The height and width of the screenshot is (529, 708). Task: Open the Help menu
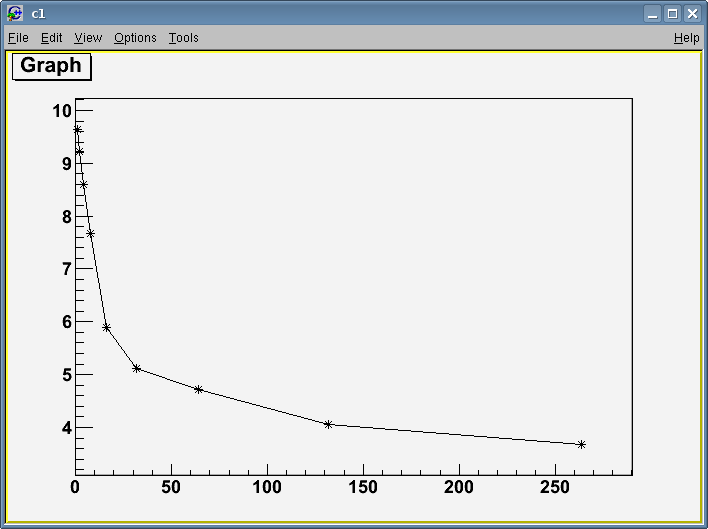click(x=686, y=38)
